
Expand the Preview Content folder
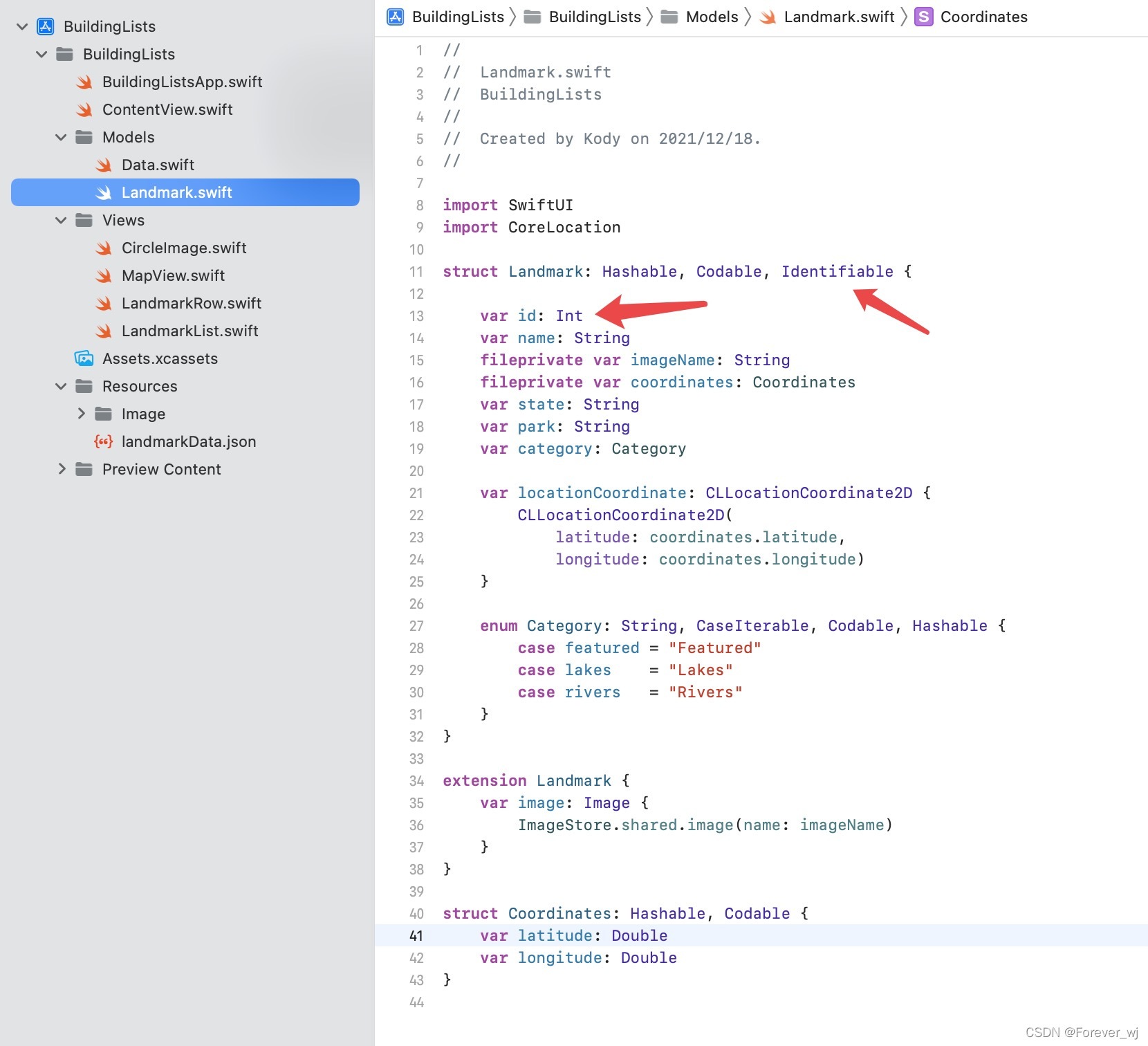tap(62, 469)
